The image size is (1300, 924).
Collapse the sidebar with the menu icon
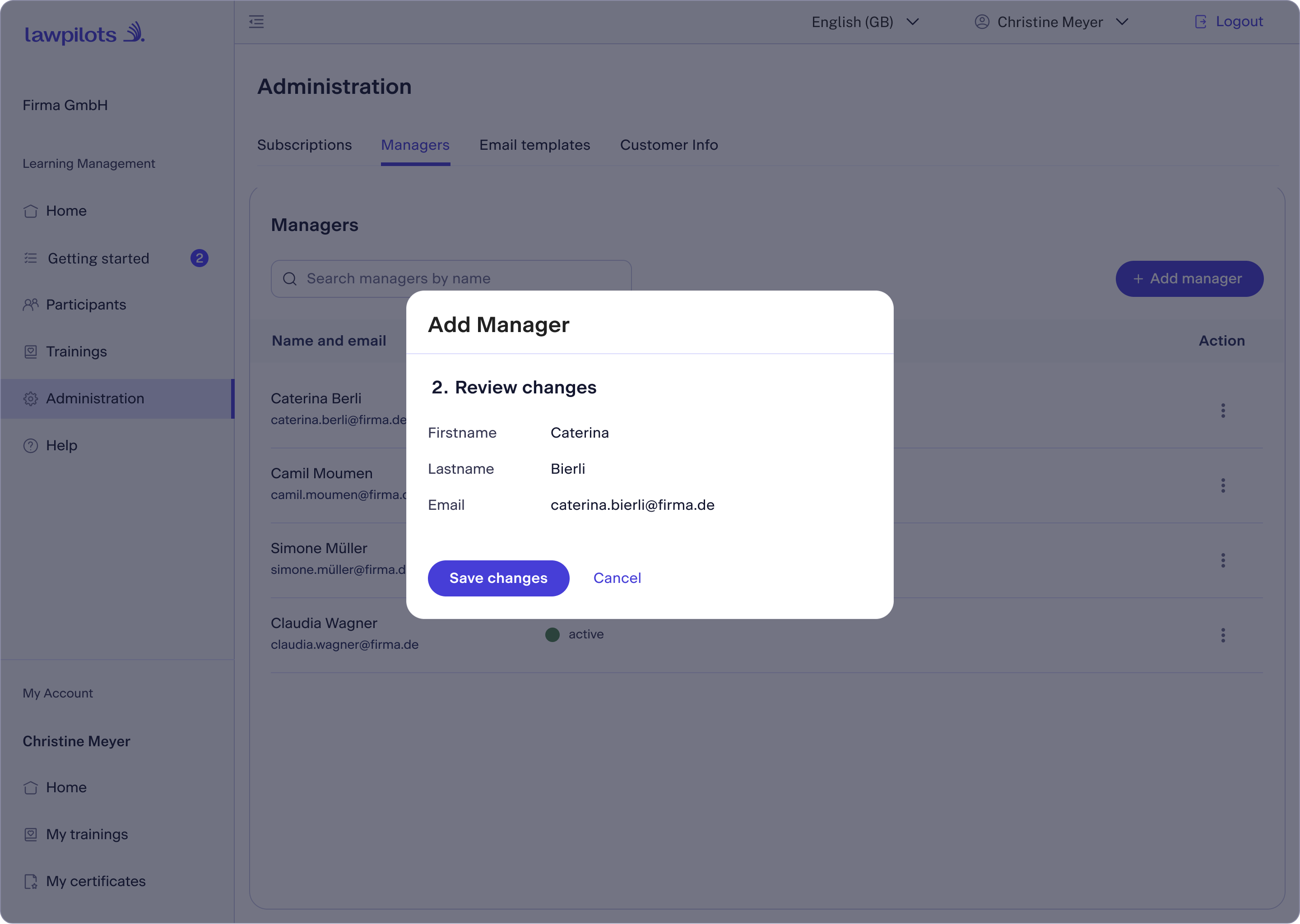pyautogui.click(x=256, y=22)
